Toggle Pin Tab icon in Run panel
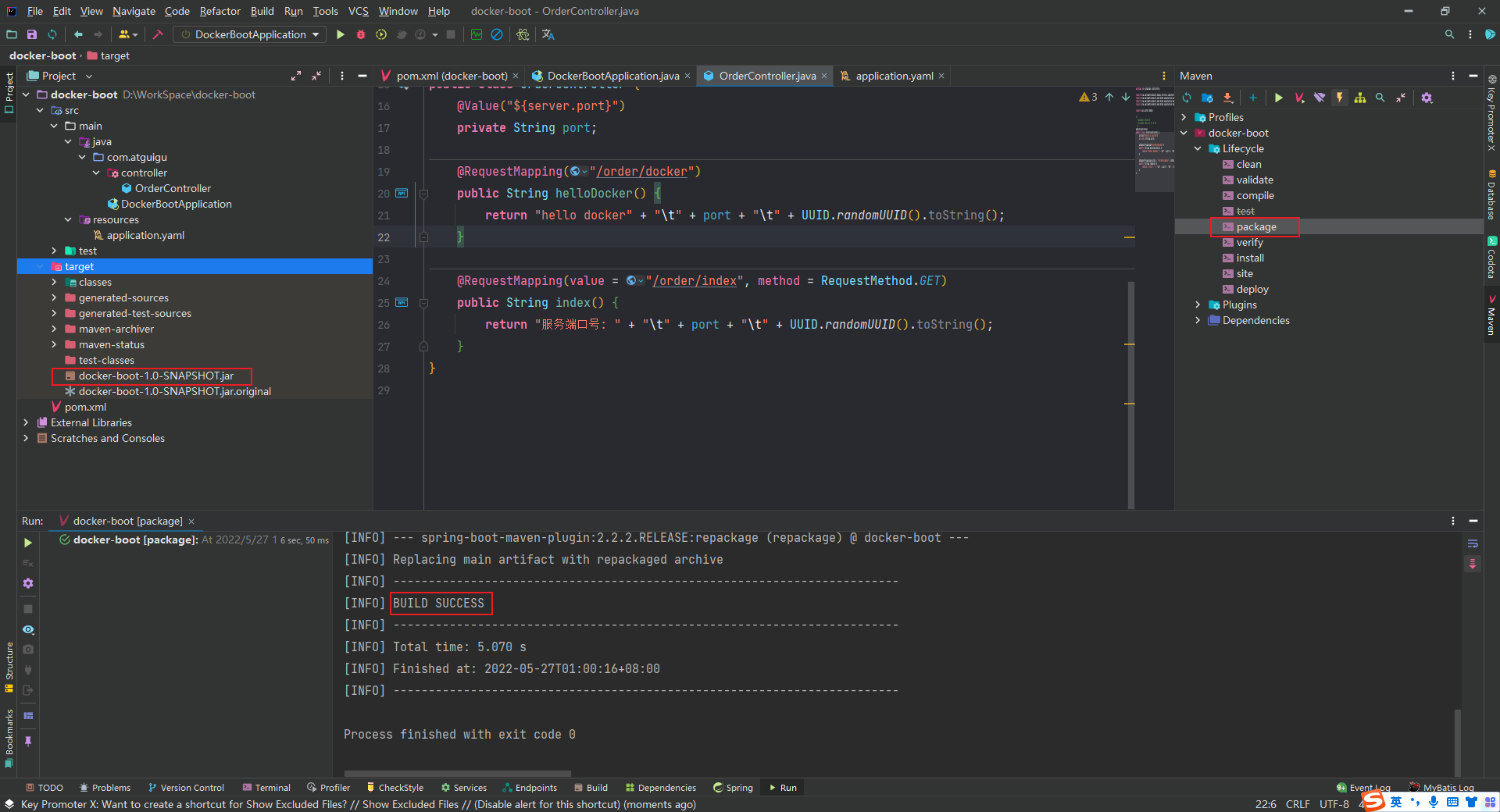1500x812 pixels. click(x=28, y=741)
